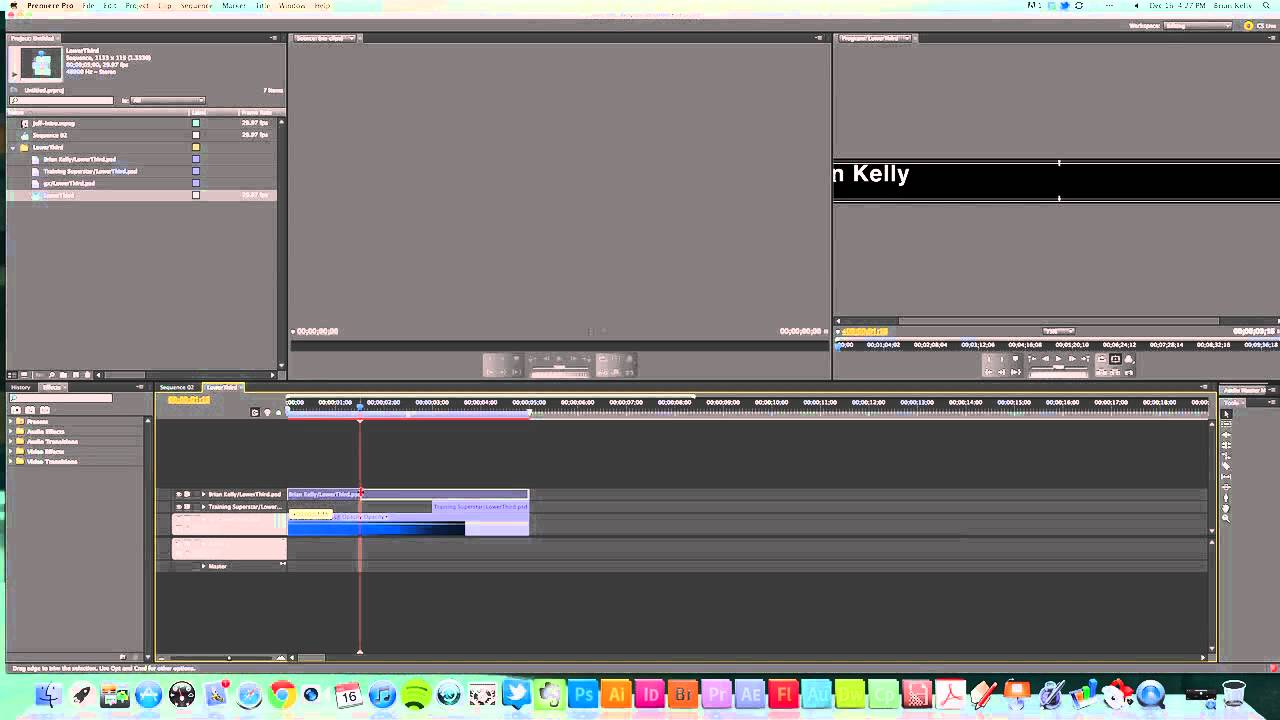Viewport: 1280px width, 720px height.
Task: Select the jeff-intro.mpeg project item
Action: [x=54, y=123]
